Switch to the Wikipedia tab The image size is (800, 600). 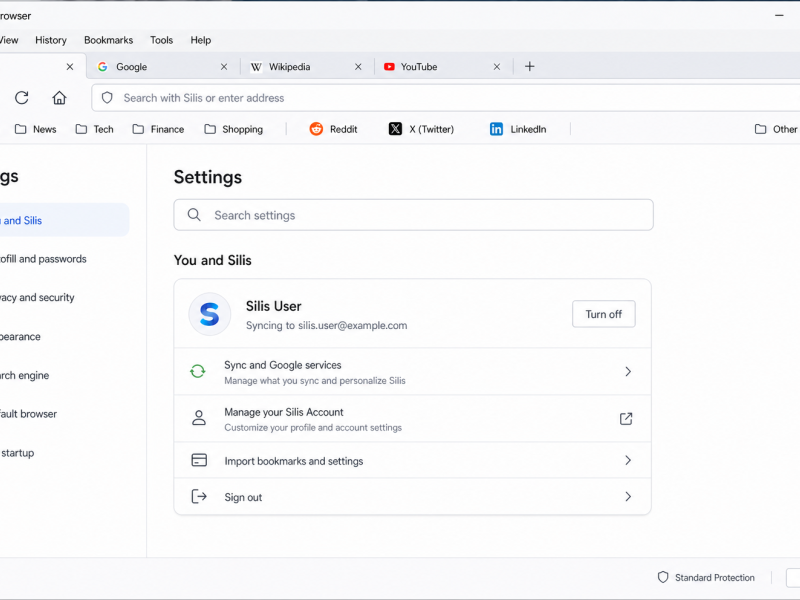tap(306, 67)
